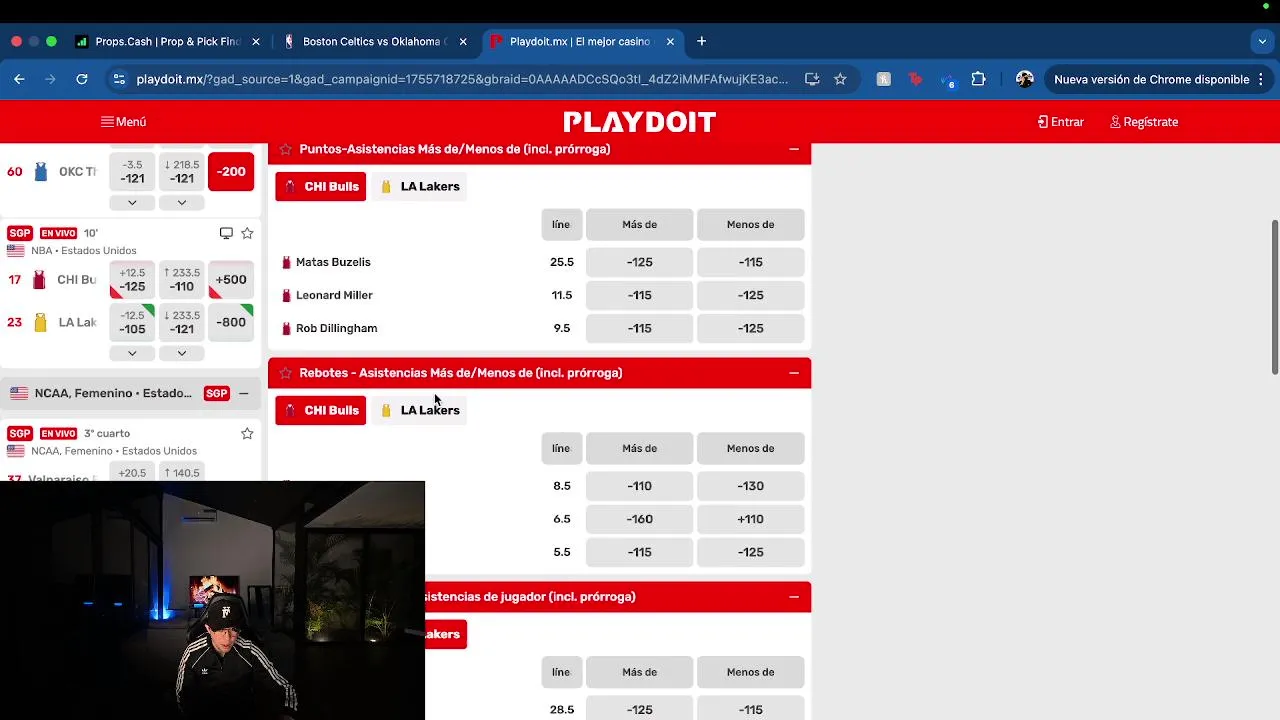Close the Props.Cash tab
This screenshot has width=1280, height=720.
tap(255, 41)
